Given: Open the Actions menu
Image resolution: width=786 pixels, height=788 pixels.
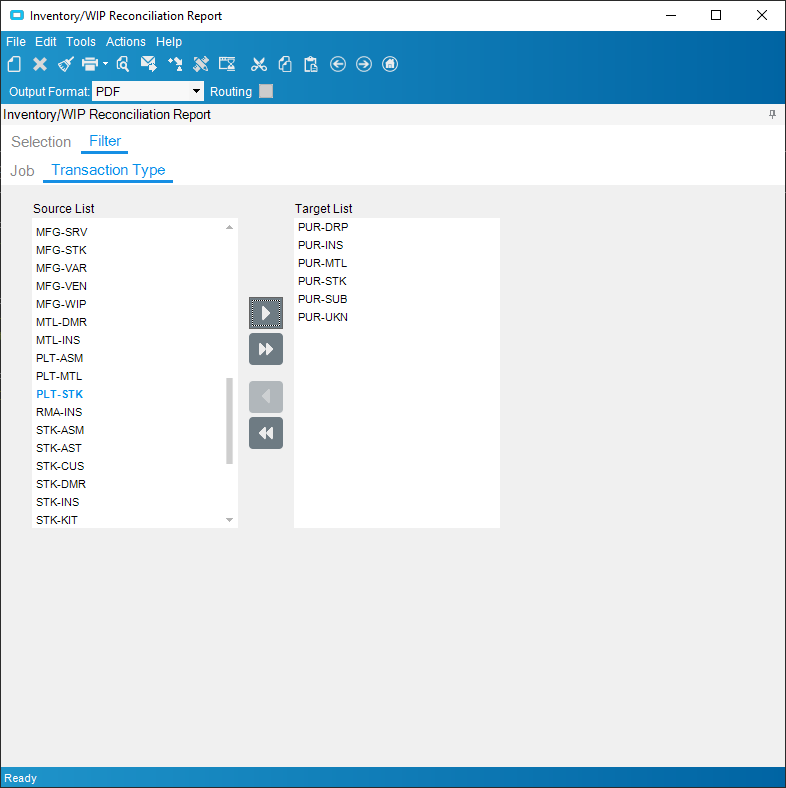Looking at the screenshot, I should click(126, 42).
